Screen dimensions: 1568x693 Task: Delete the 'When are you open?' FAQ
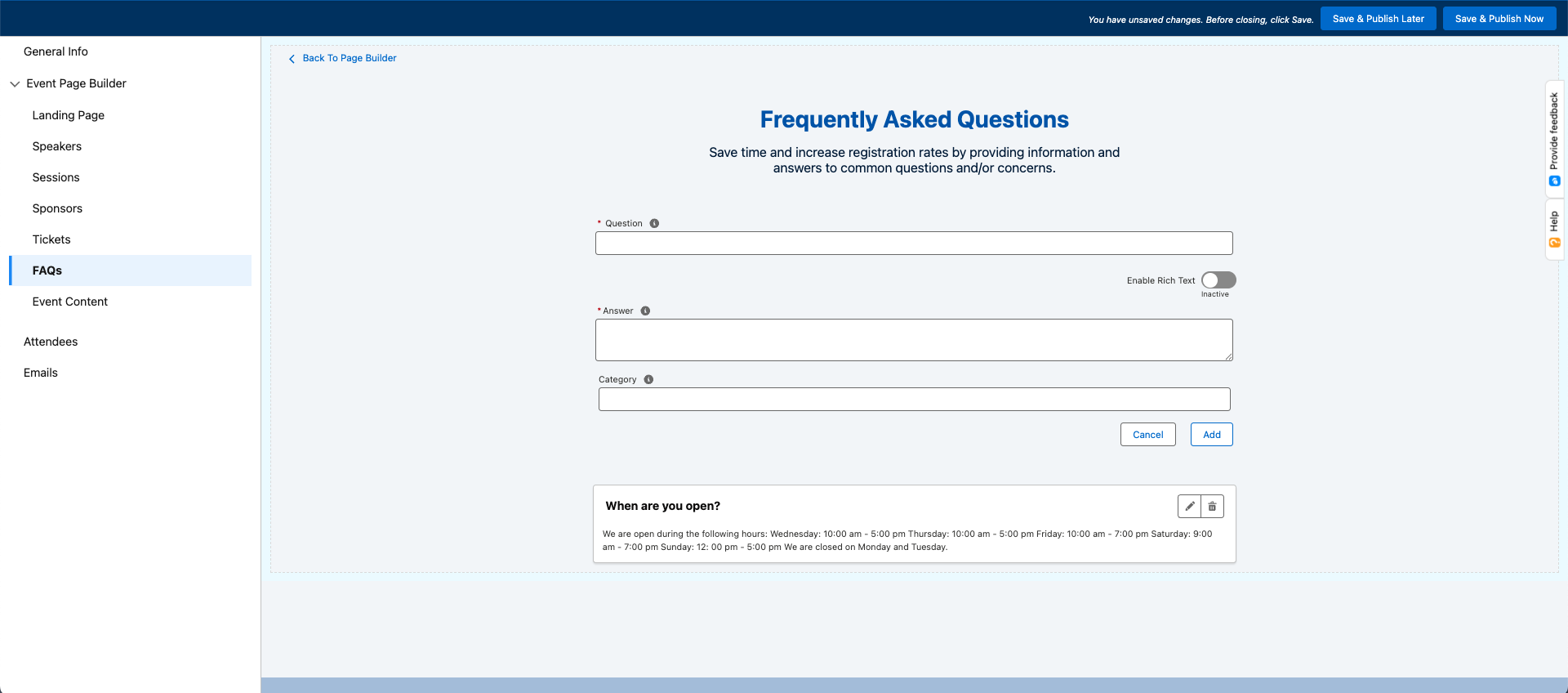point(1212,507)
